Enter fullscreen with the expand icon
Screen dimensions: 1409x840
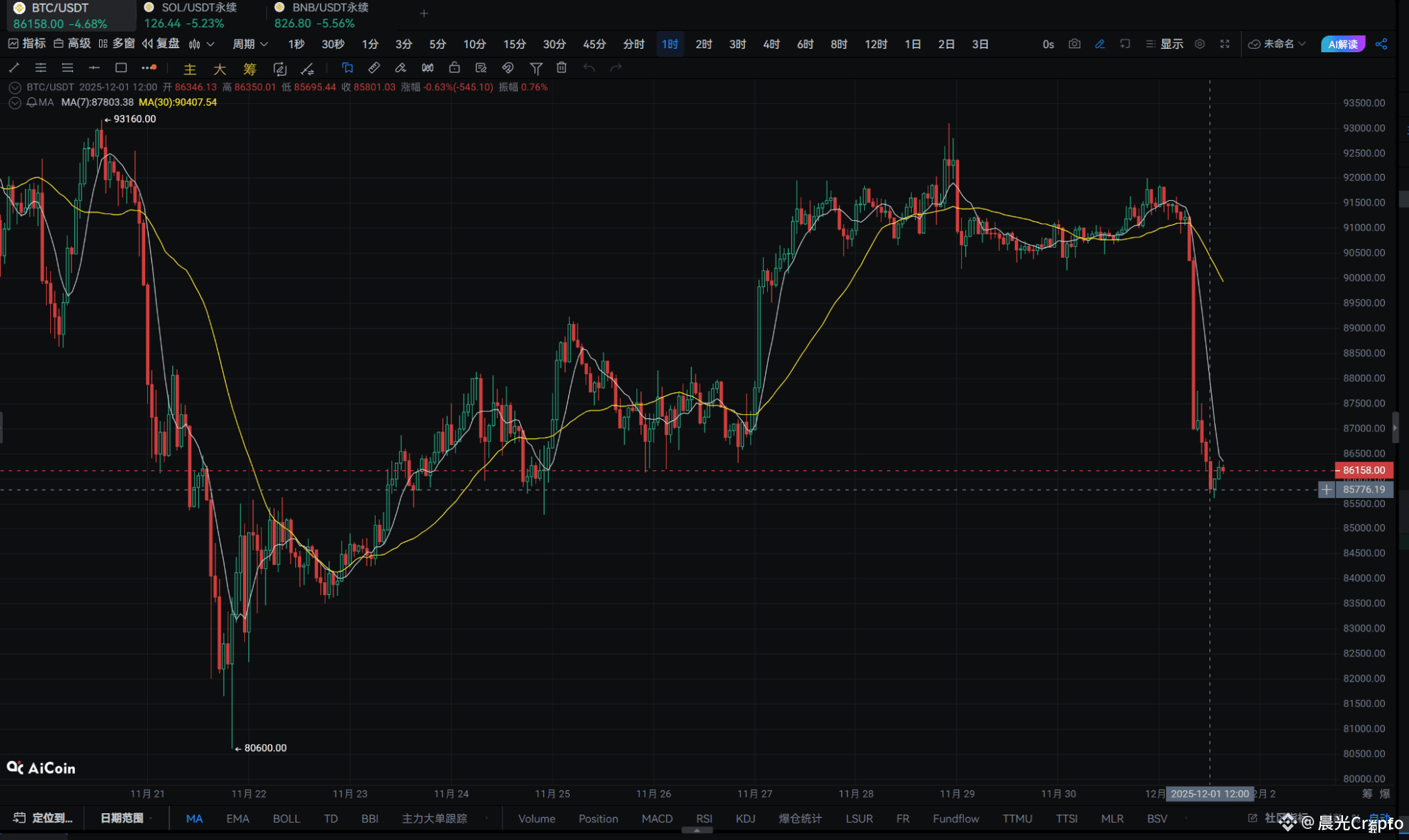pos(1225,44)
